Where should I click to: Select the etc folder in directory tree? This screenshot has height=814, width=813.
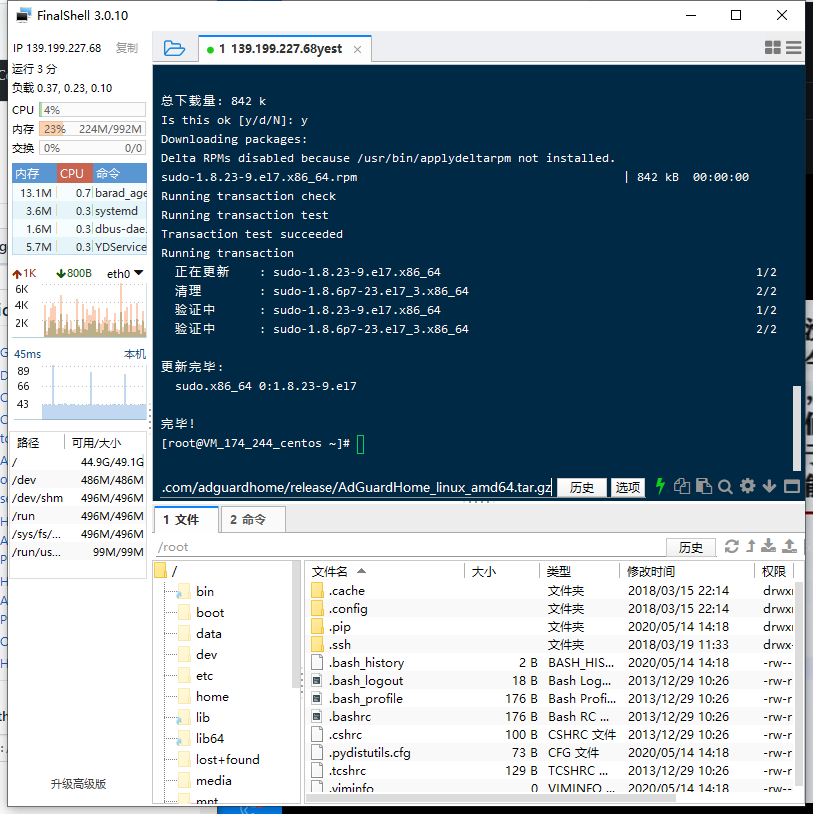click(205, 675)
